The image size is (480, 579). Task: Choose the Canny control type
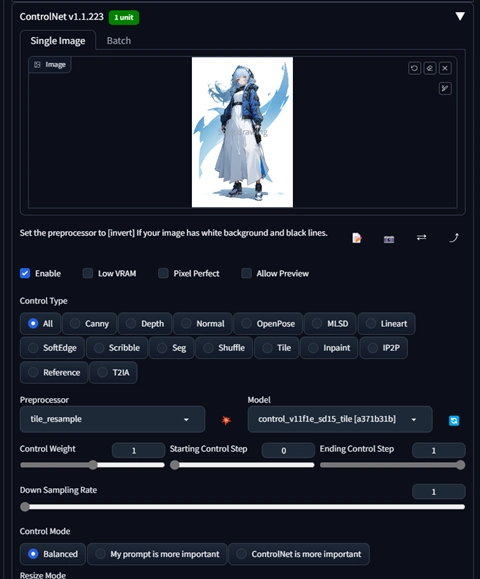(x=89, y=323)
